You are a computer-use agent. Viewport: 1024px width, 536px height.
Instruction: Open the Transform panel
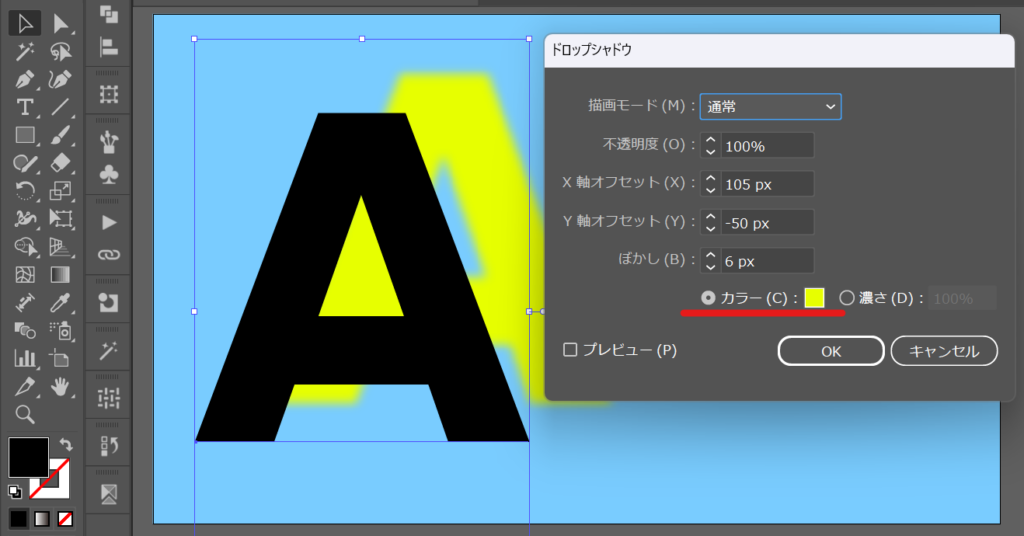pos(108,95)
